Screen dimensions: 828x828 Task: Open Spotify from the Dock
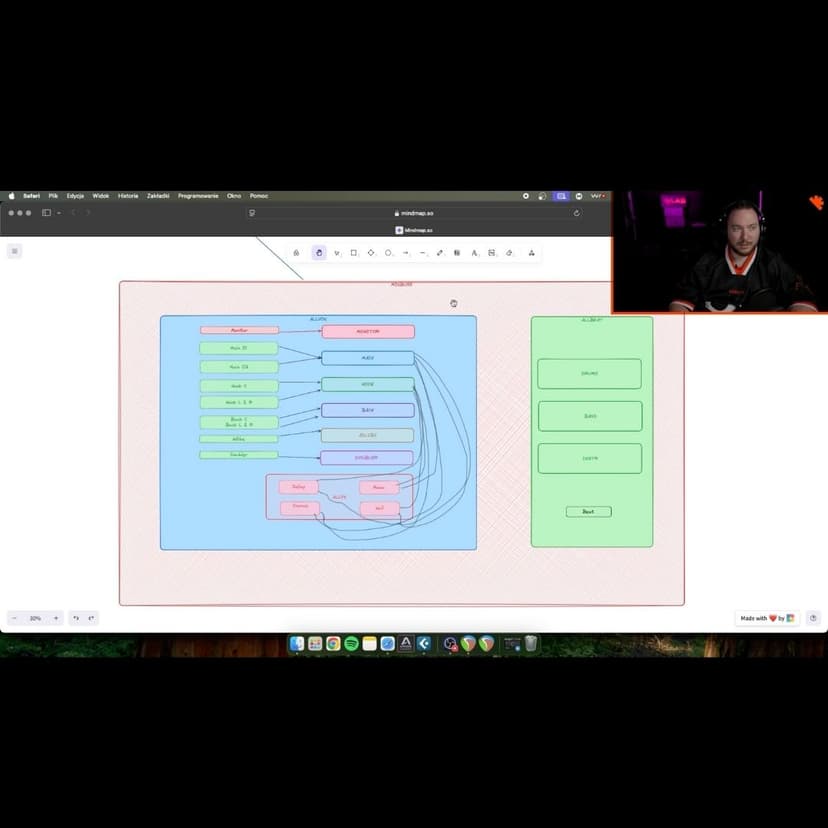tap(351, 644)
